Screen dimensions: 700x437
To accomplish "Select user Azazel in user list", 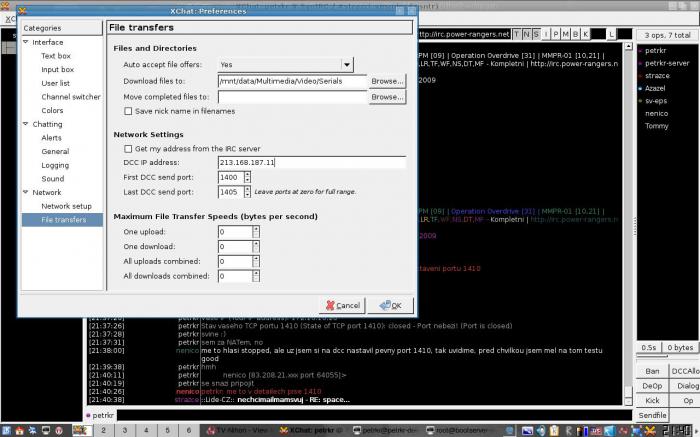I will click(x=655, y=88).
